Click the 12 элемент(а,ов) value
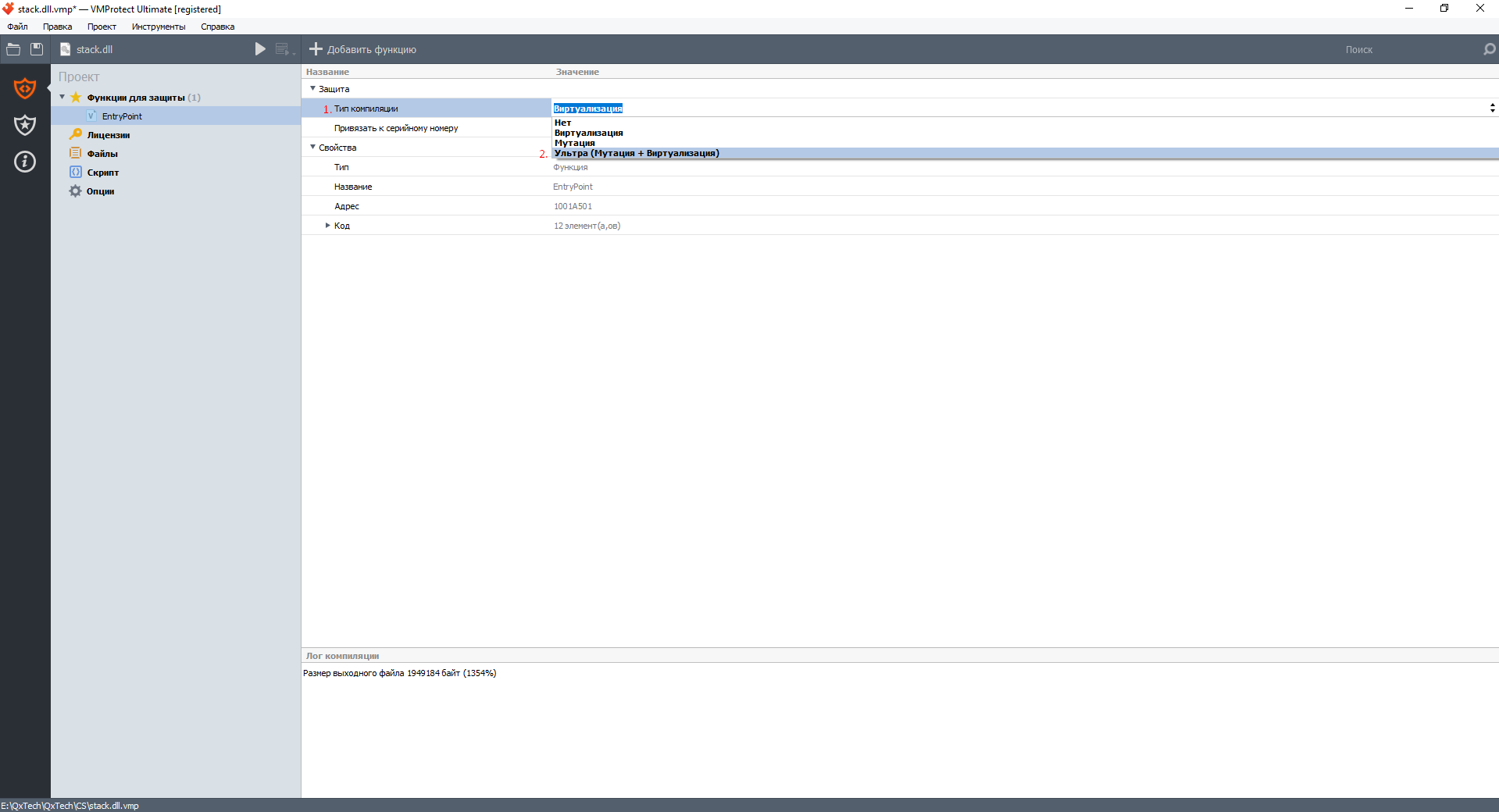Image resolution: width=1499 pixels, height=812 pixels. pyautogui.click(x=587, y=226)
